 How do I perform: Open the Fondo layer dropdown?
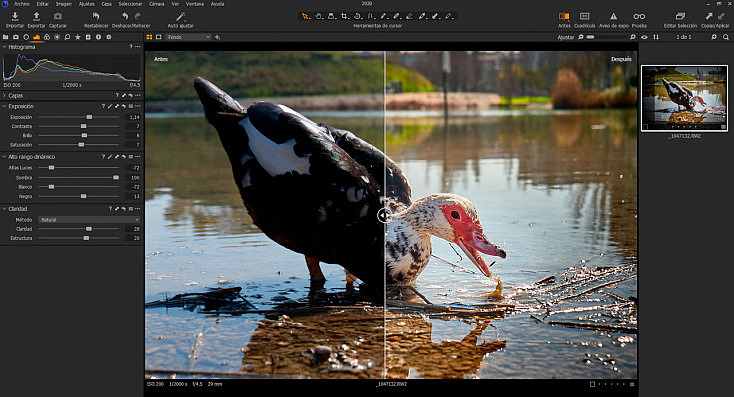[x=189, y=37]
